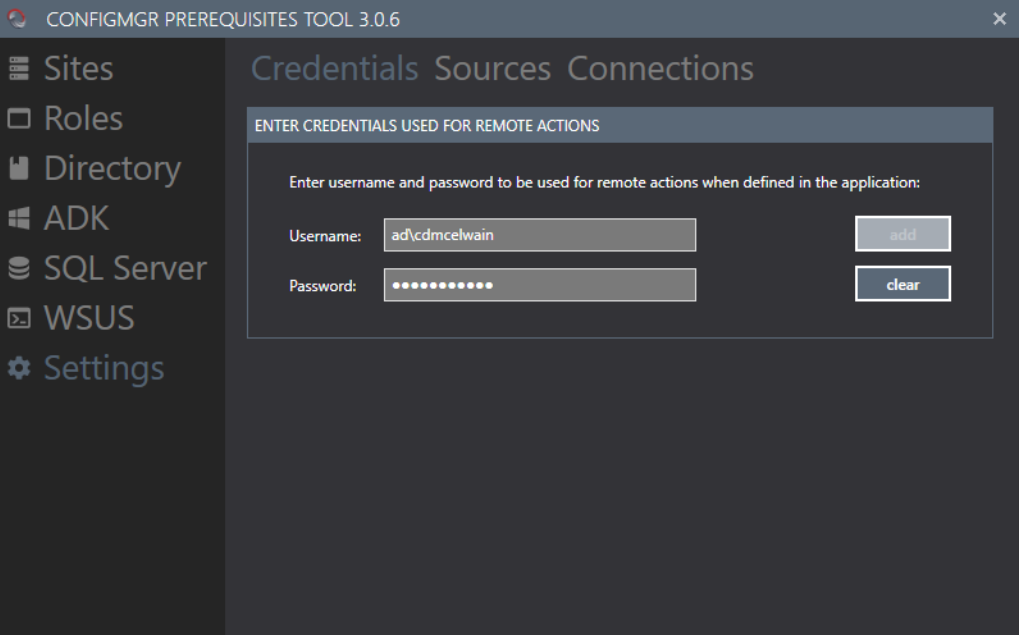
Task: Click the gear icon beside Settings
Action: 19,369
